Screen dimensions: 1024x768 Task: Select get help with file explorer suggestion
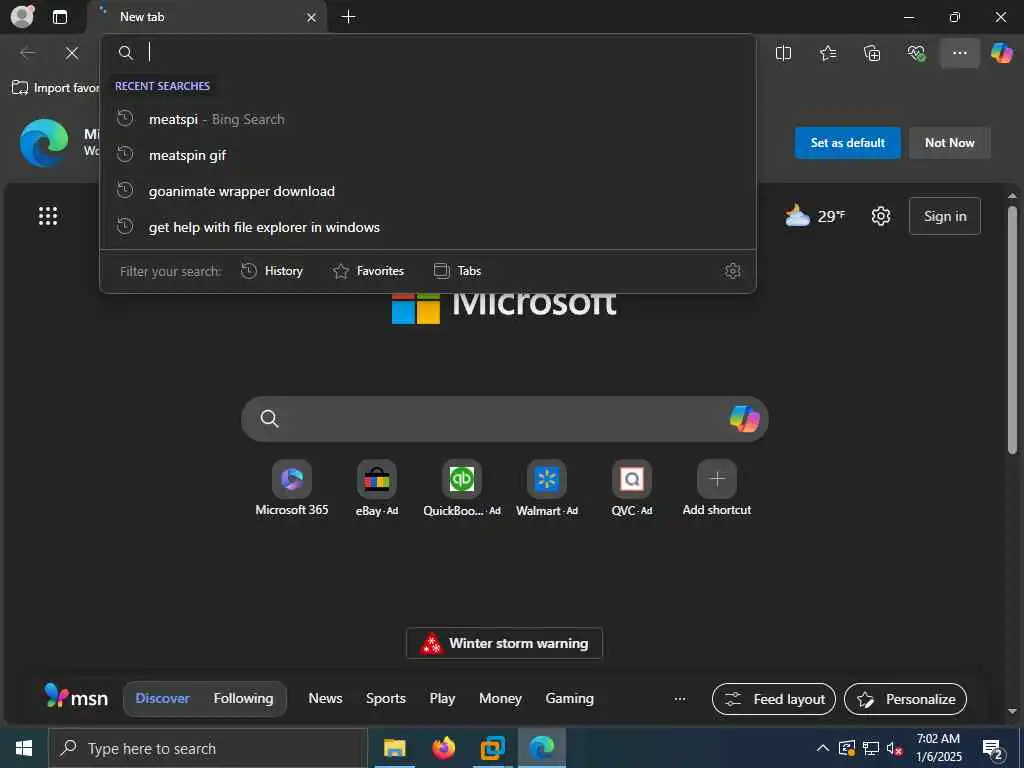point(428,227)
